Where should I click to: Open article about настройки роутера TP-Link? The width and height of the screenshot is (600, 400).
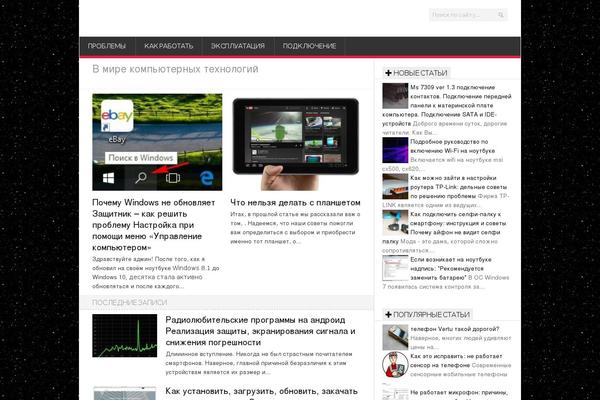[x=458, y=187]
